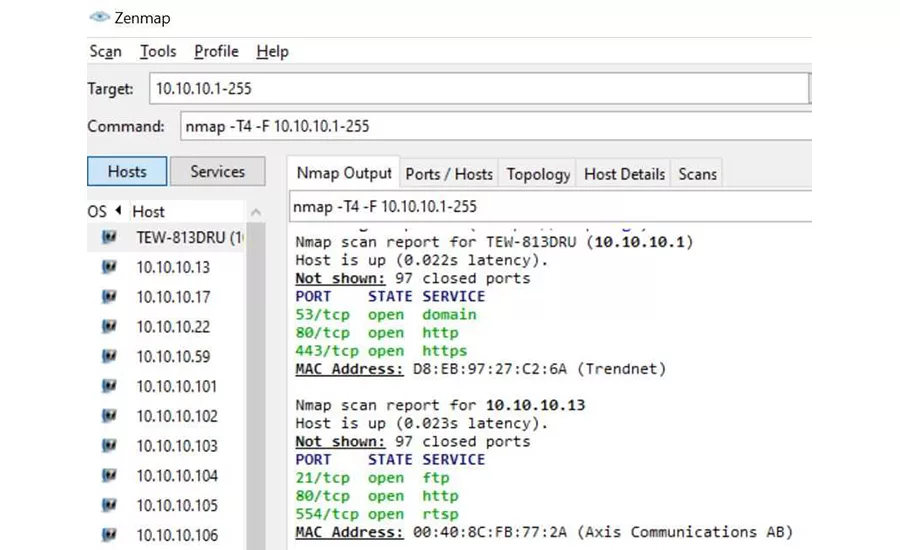Click the '443/tcp open https' output line
The width and height of the screenshot is (900, 550).
382,351
